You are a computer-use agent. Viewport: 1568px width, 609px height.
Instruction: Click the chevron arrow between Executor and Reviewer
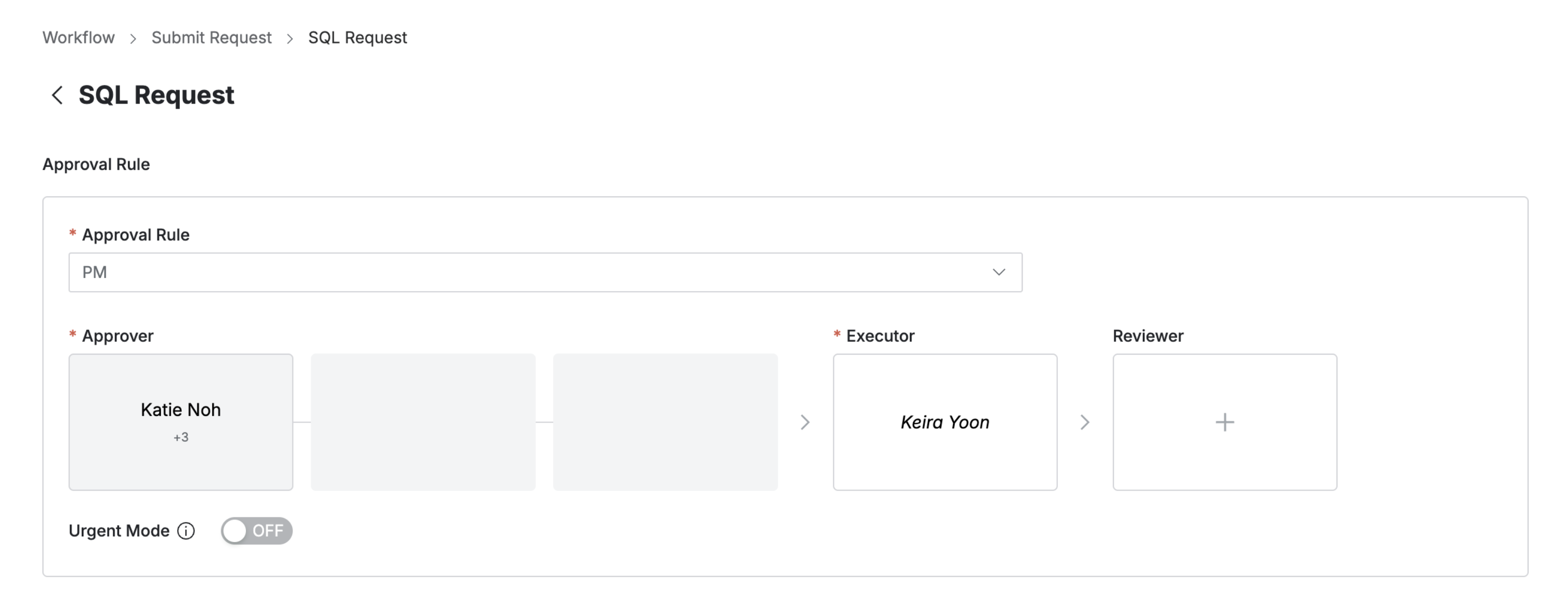click(1085, 422)
